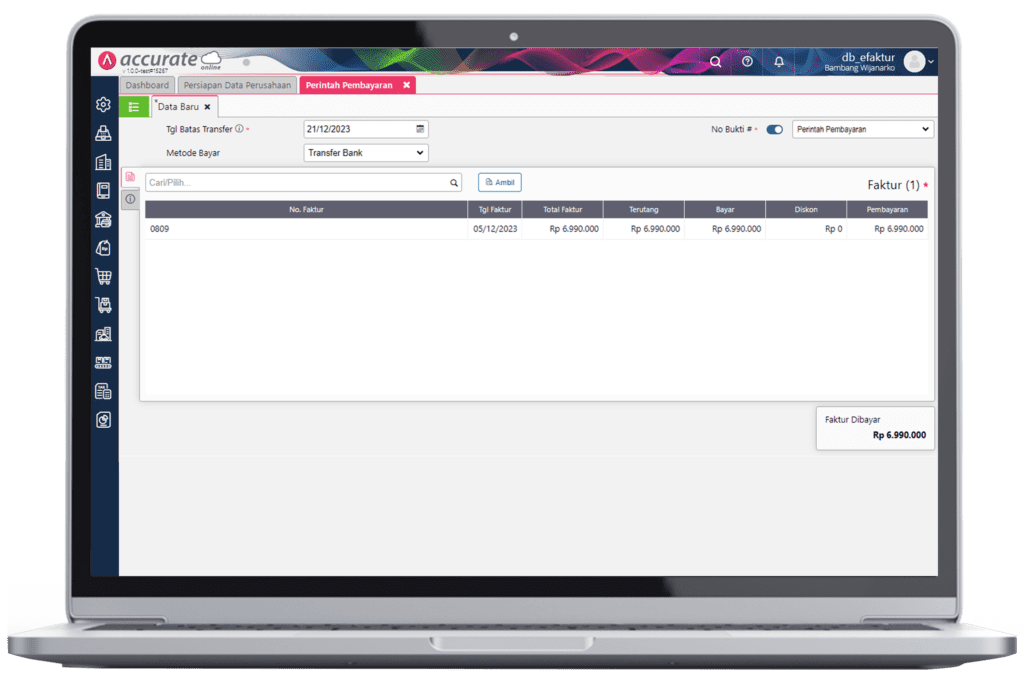Click the Tgl Faktur column header
Screen dimensions: 1024x683
pos(495,210)
